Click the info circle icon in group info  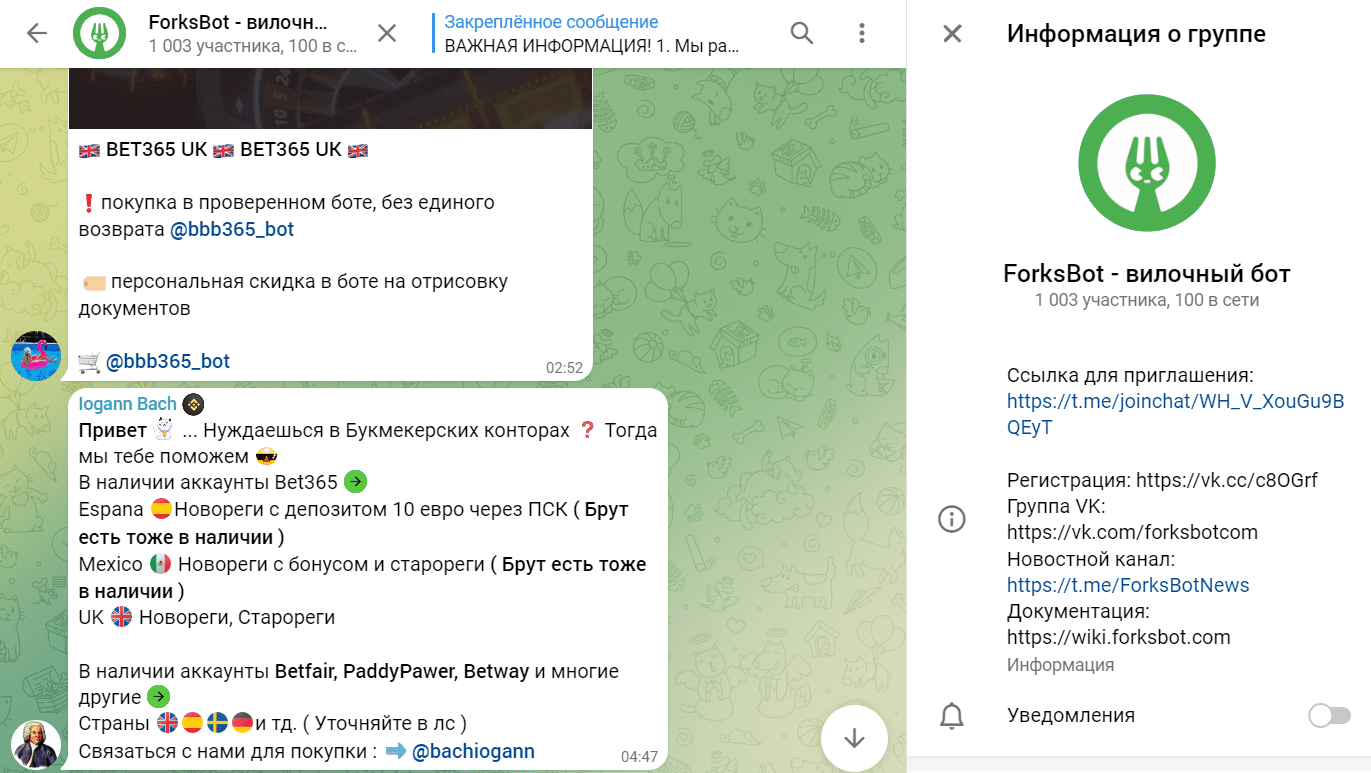coord(952,519)
